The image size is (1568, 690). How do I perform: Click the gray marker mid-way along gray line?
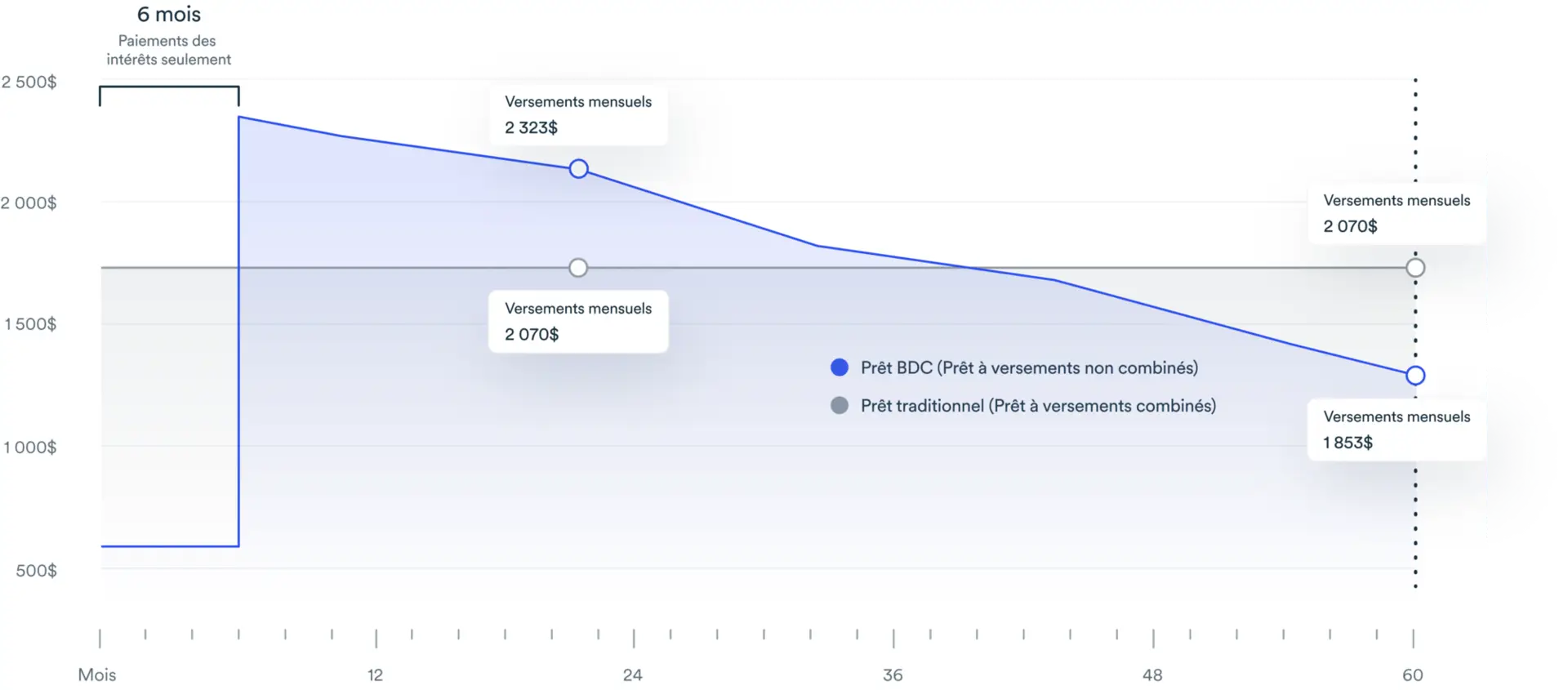point(578,268)
